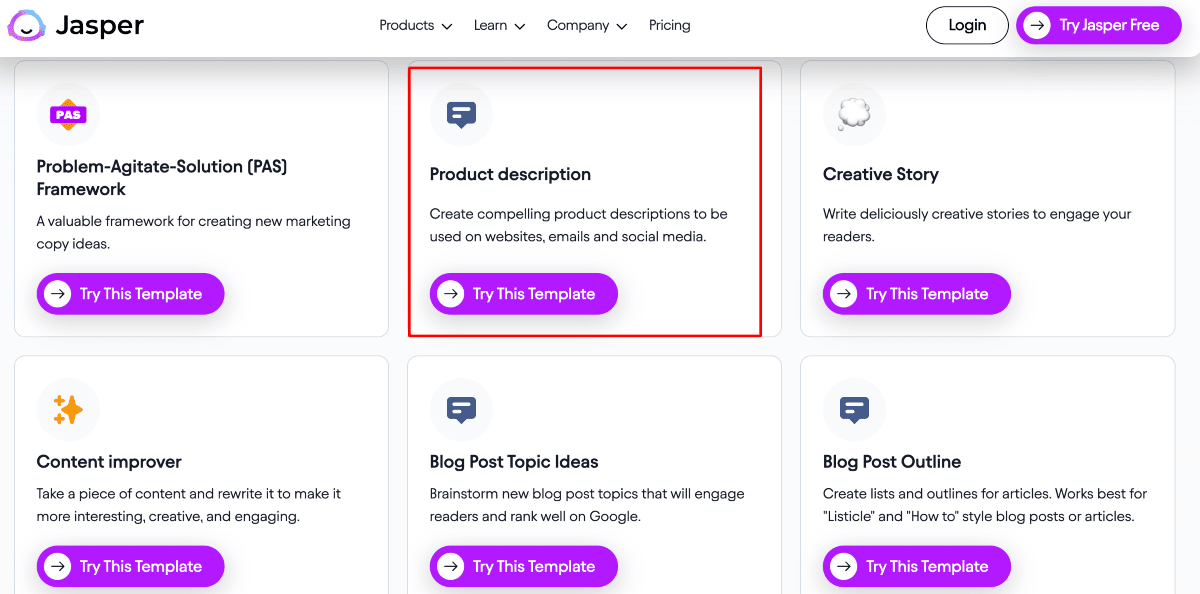Click the Blog Post Topic Ideas icon
This screenshot has width=1200, height=594.
click(461, 409)
